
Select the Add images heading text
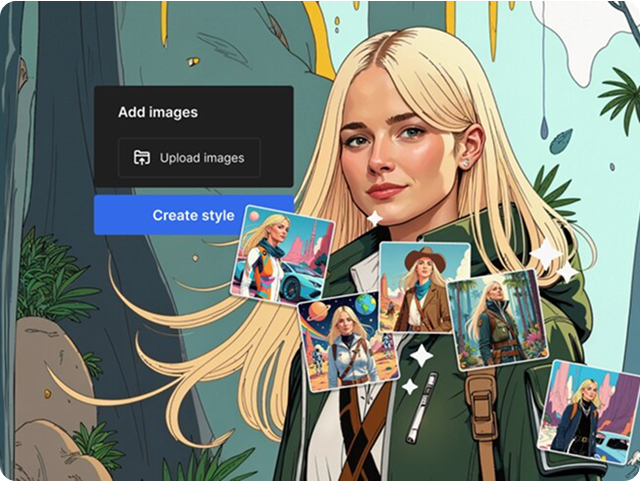click(158, 112)
